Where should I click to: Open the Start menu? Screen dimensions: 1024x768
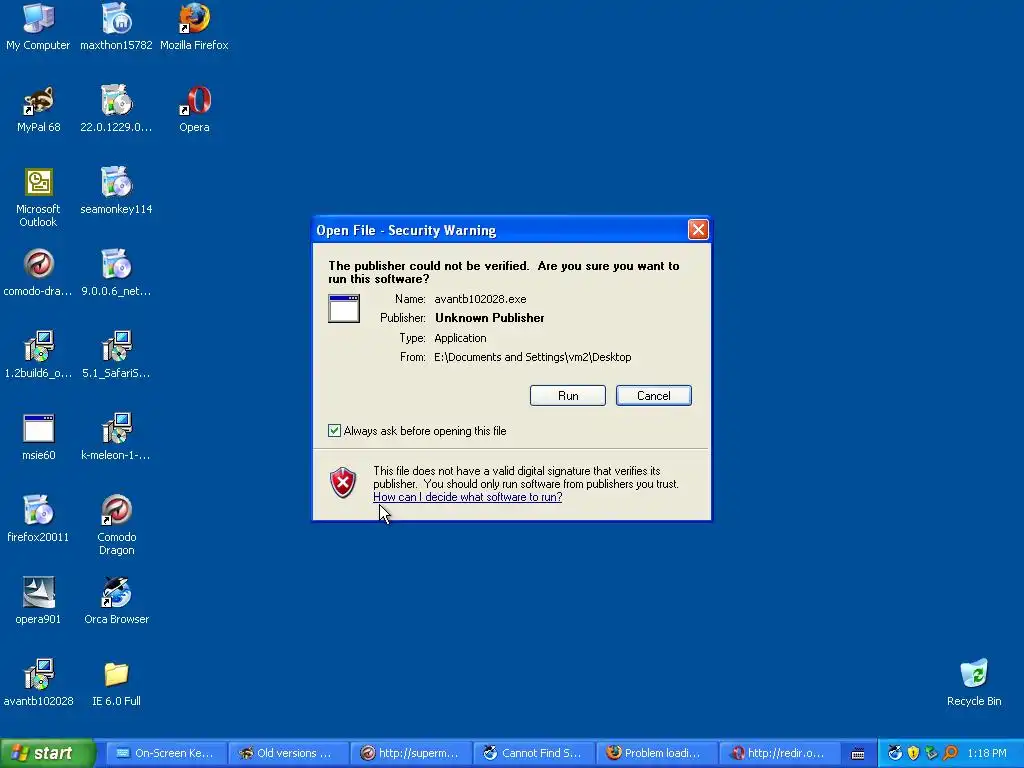pos(47,753)
